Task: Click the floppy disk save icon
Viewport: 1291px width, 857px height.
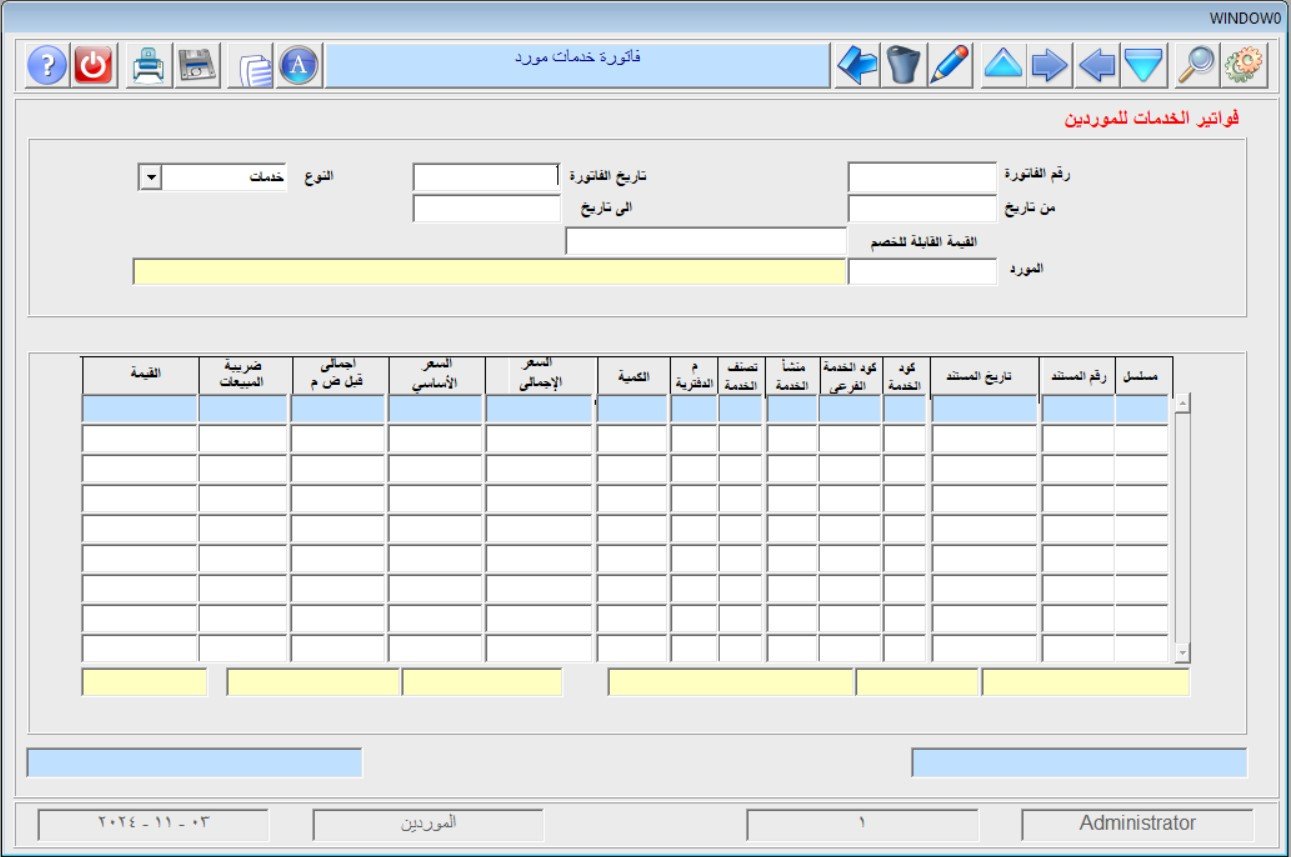Action: pyautogui.click(x=197, y=66)
